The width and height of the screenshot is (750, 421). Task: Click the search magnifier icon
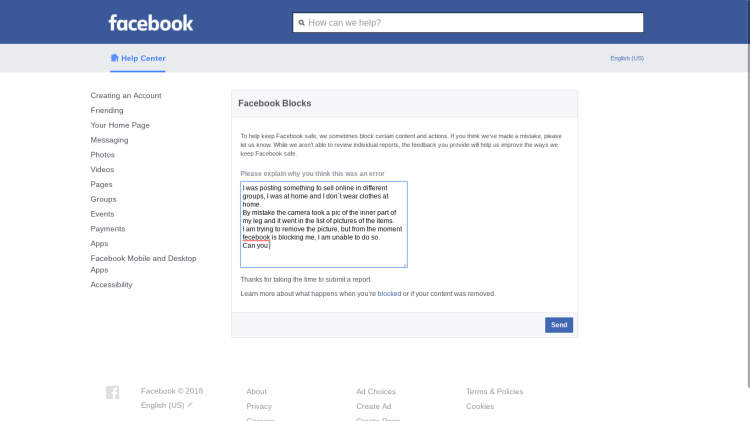pyautogui.click(x=301, y=22)
